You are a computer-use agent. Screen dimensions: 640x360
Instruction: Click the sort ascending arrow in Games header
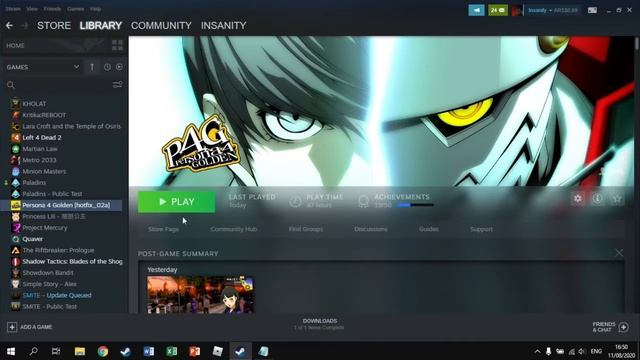click(92, 67)
